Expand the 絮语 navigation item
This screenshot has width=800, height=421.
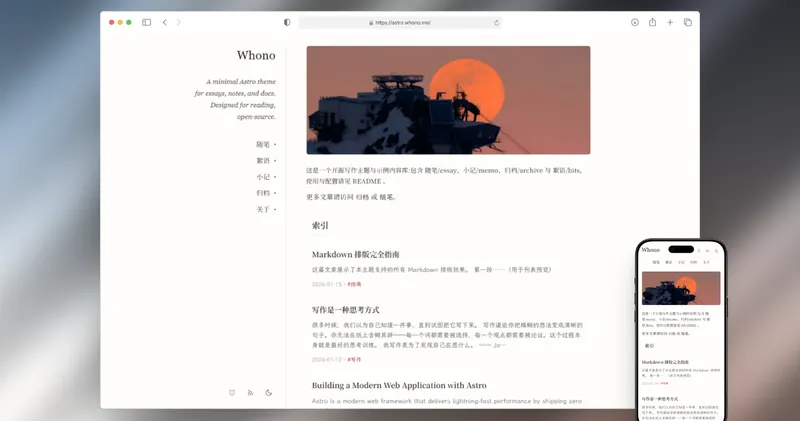264,160
